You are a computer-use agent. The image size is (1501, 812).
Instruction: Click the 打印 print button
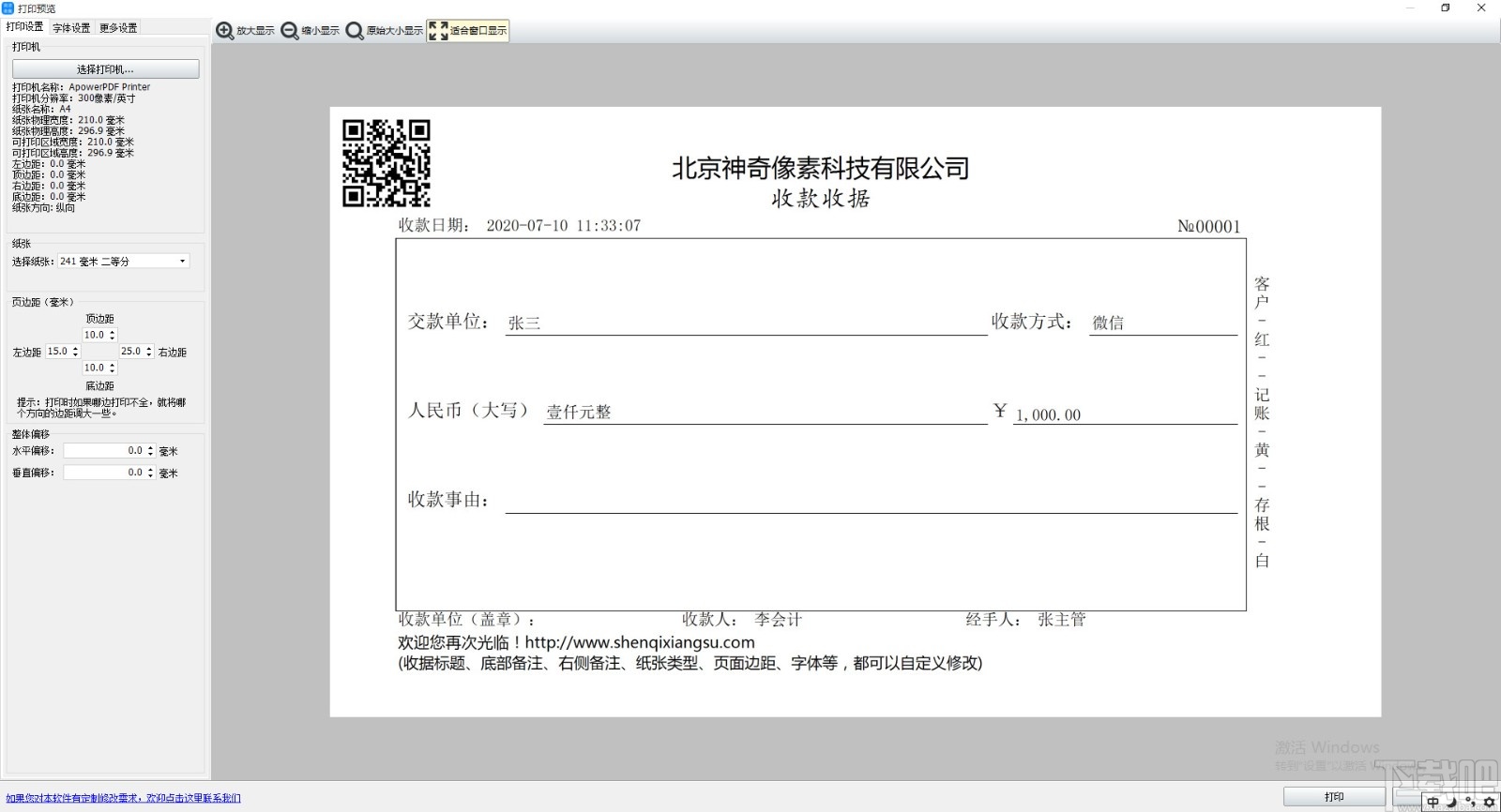(x=1334, y=797)
